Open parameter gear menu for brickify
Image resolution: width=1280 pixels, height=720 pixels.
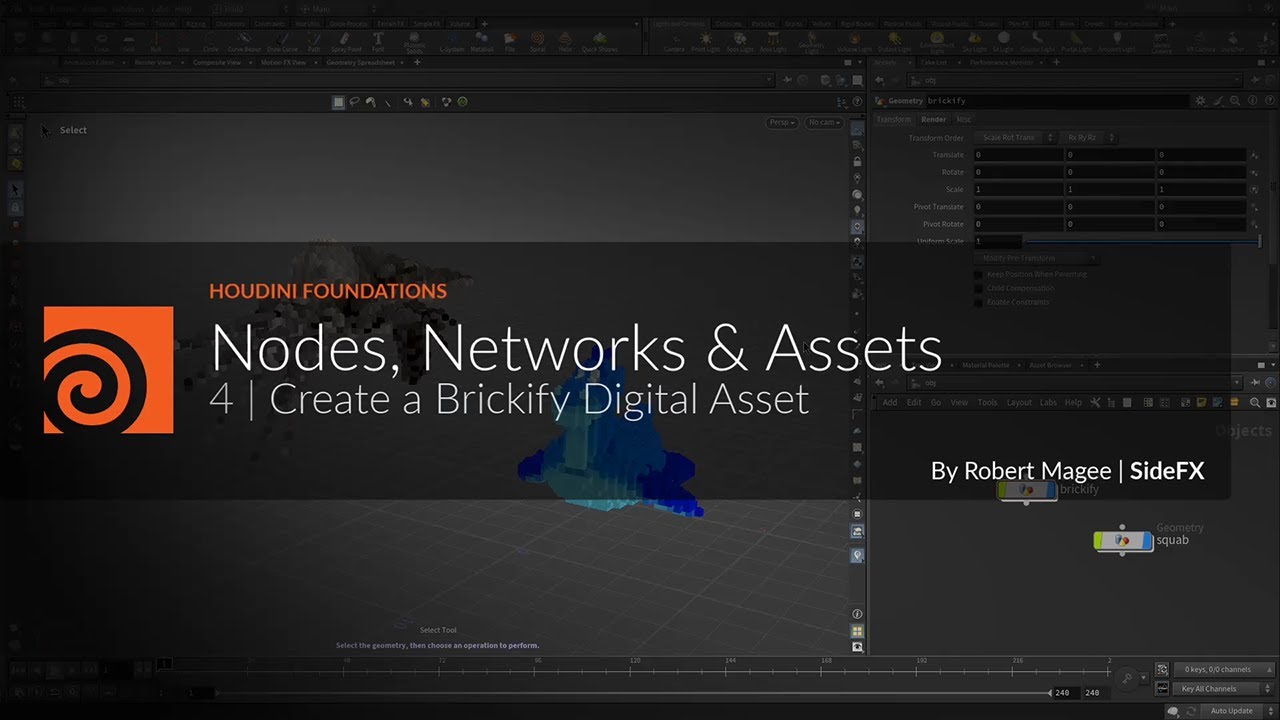1200,101
